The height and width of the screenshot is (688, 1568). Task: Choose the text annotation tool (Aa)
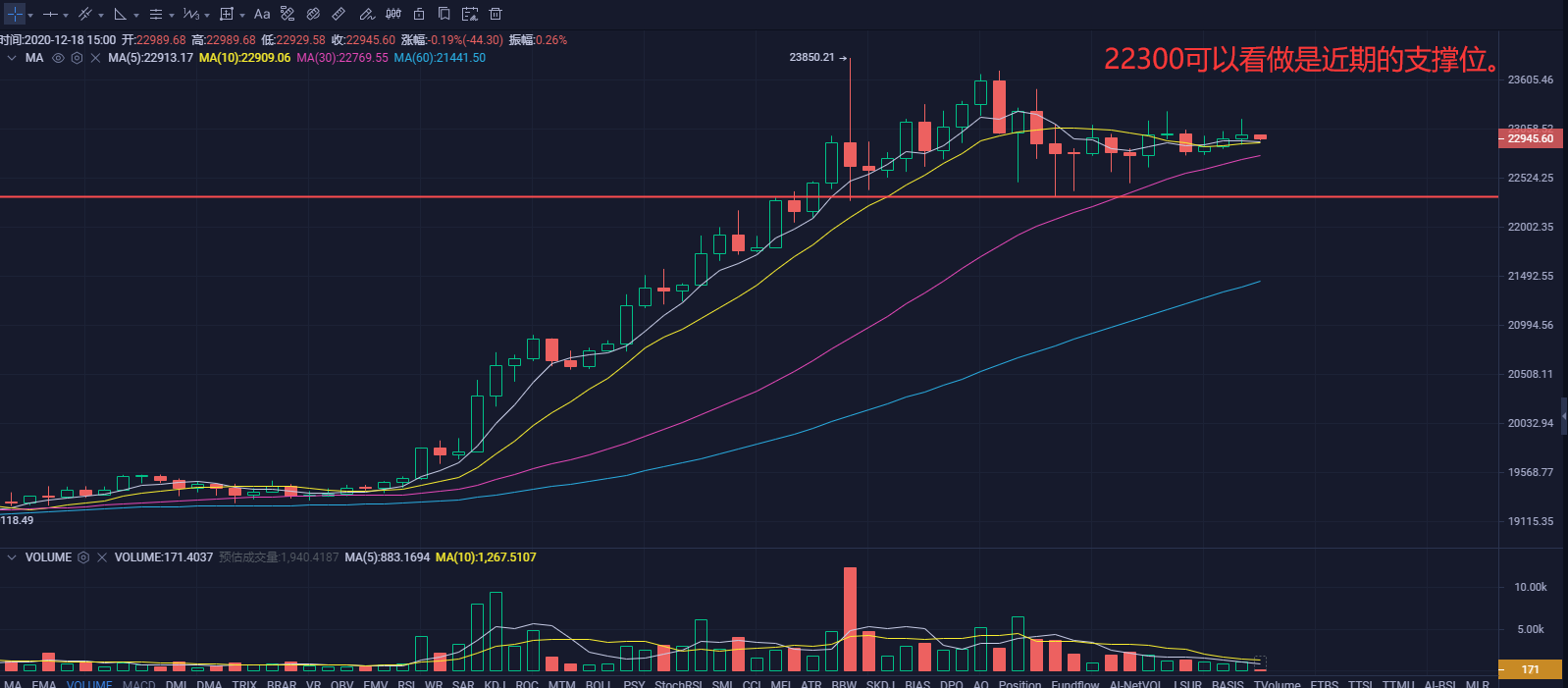tap(262, 14)
